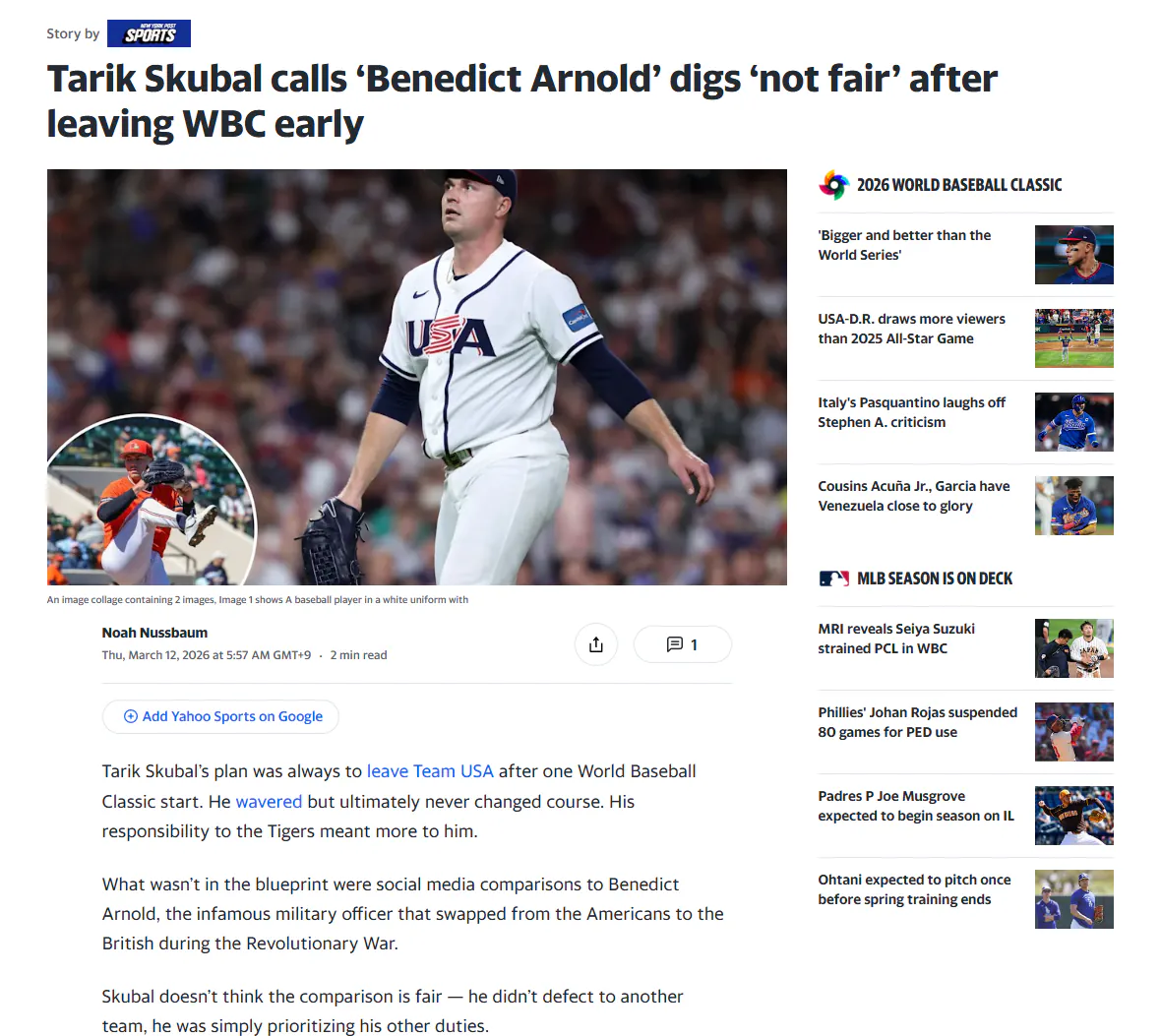Click the main Tarik Skubal hero image
Image resolution: width=1161 pixels, height=1036 pixels.
417,377
